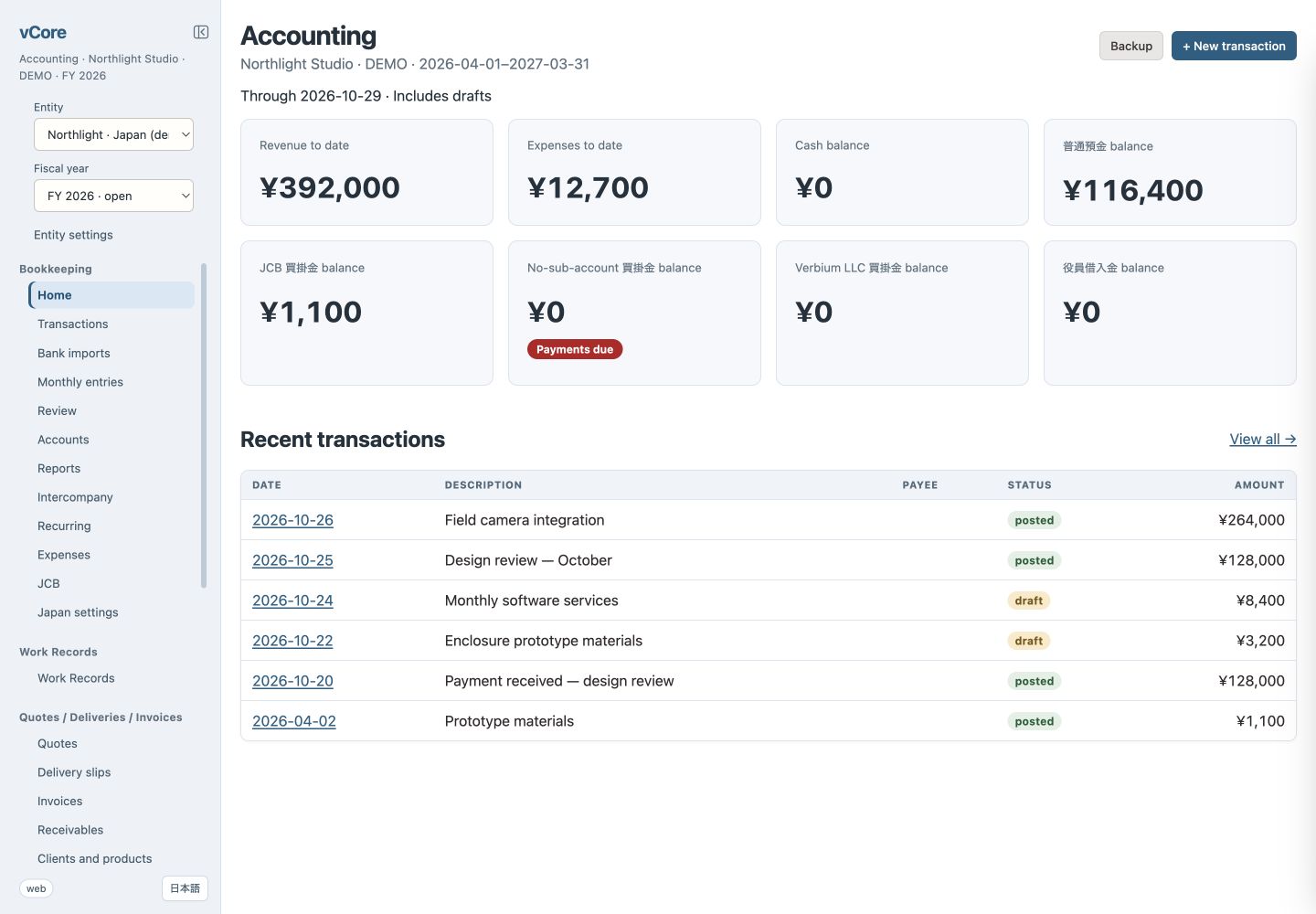Go to Transactions in the sidebar
This screenshot has height=914, width=1316.
point(72,324)
